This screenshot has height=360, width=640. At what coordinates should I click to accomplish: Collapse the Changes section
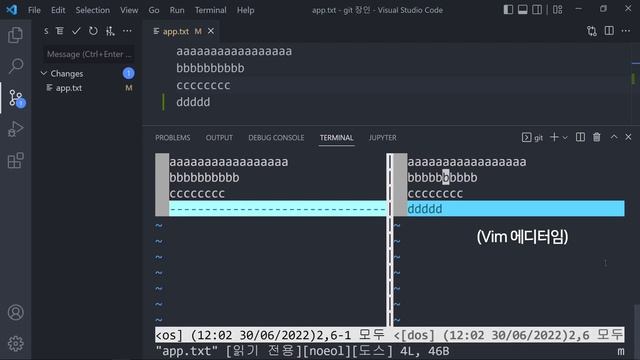pyautogui.click(x=44, y=73)
